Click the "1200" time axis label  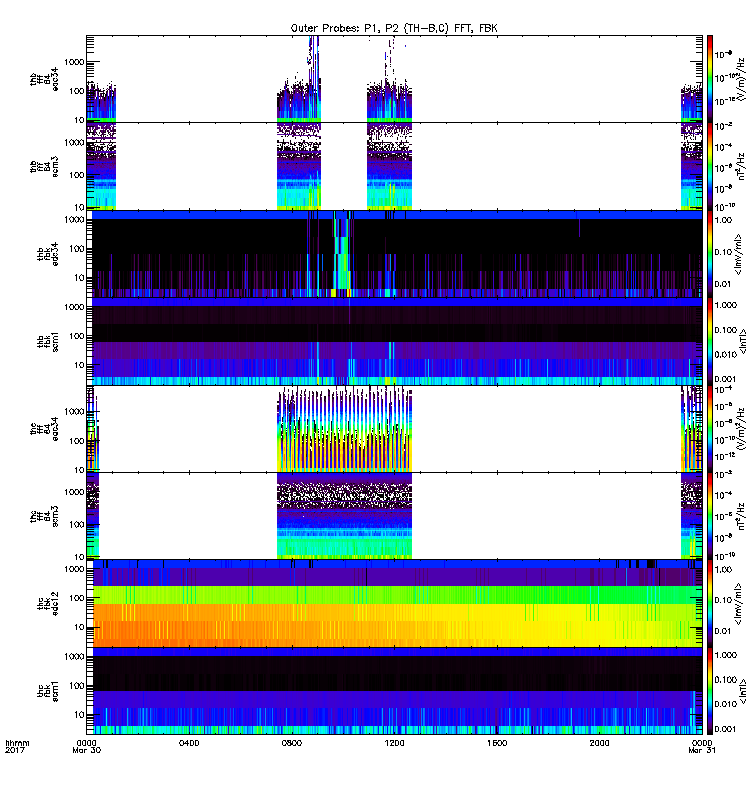(x=394, y=743)
